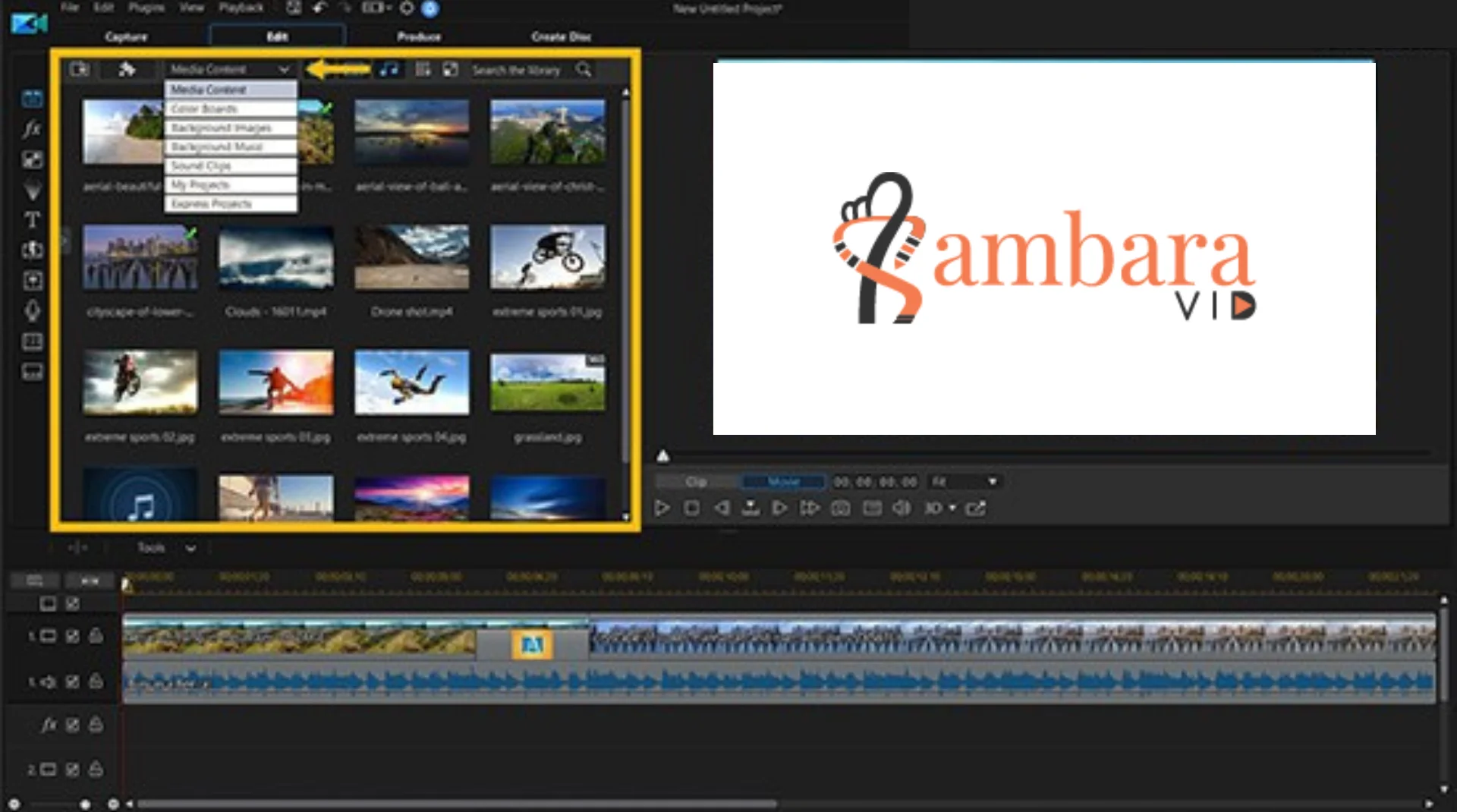Open the Particle Room icon
The image size is (1457, 812).
point(32,190)
